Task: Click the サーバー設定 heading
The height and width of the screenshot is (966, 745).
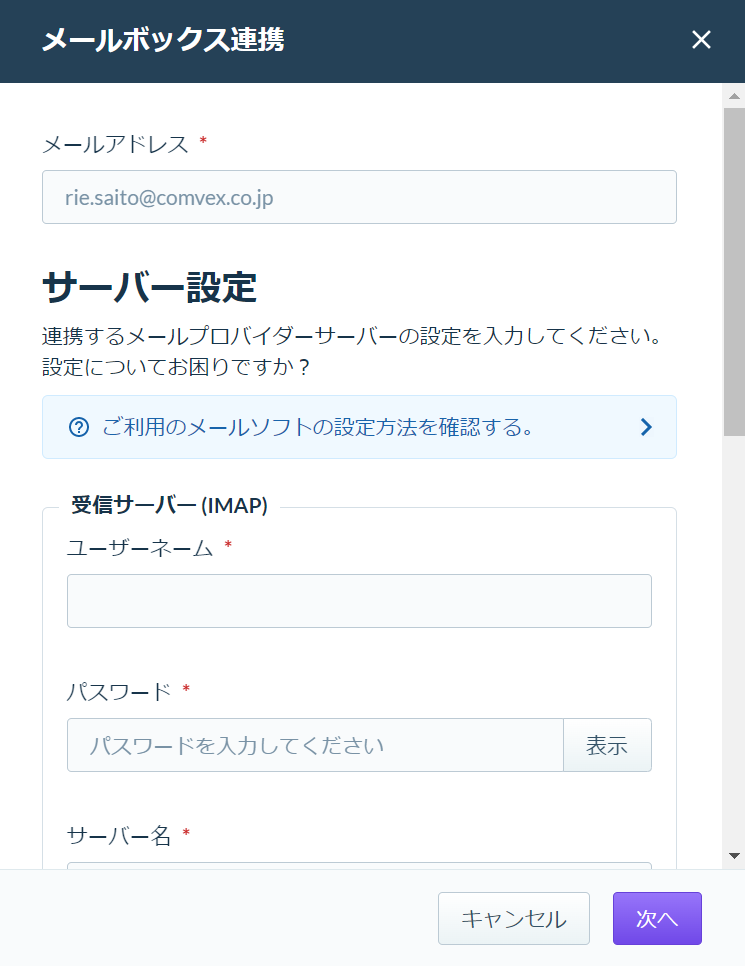Action: (150, 287)
